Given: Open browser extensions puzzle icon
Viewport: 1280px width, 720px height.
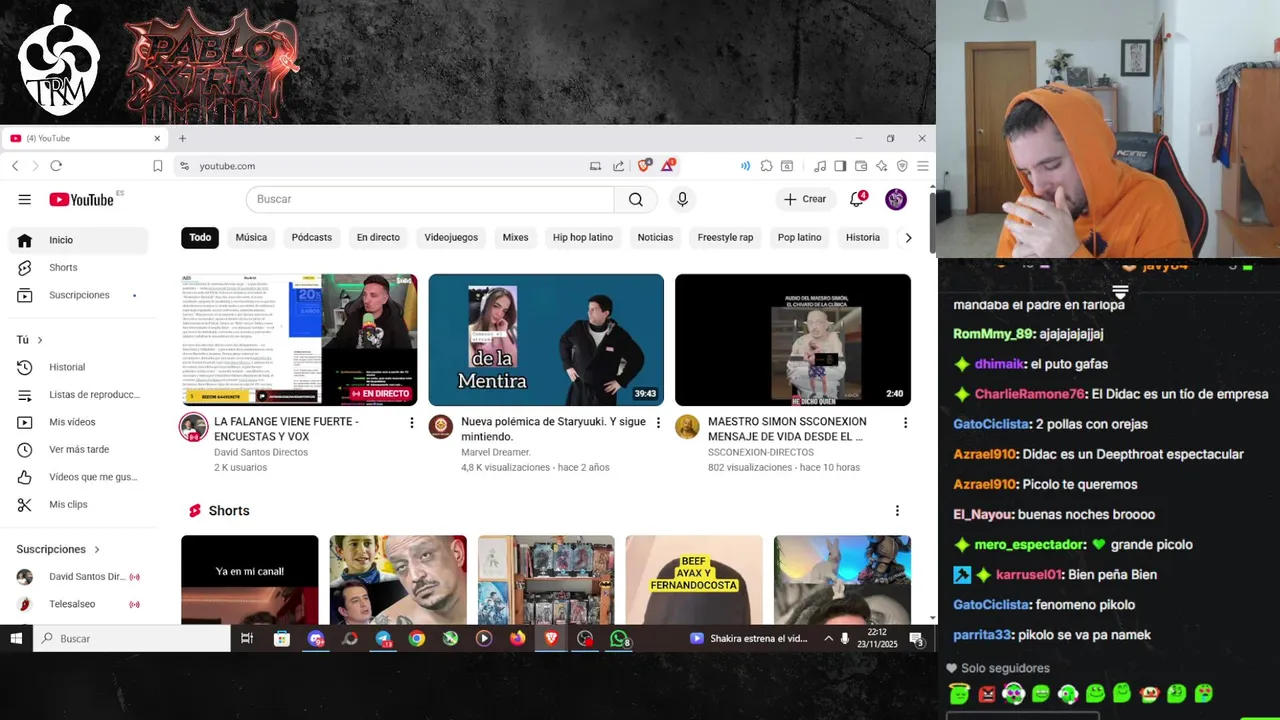Looking at the screenshot, I should (766, 166).
